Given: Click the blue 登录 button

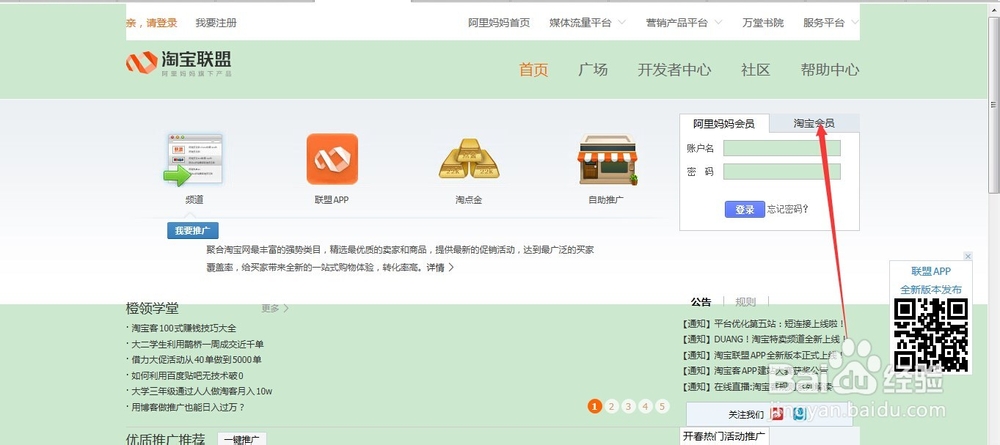Looking at the screenshot, I should click(745, 209).
